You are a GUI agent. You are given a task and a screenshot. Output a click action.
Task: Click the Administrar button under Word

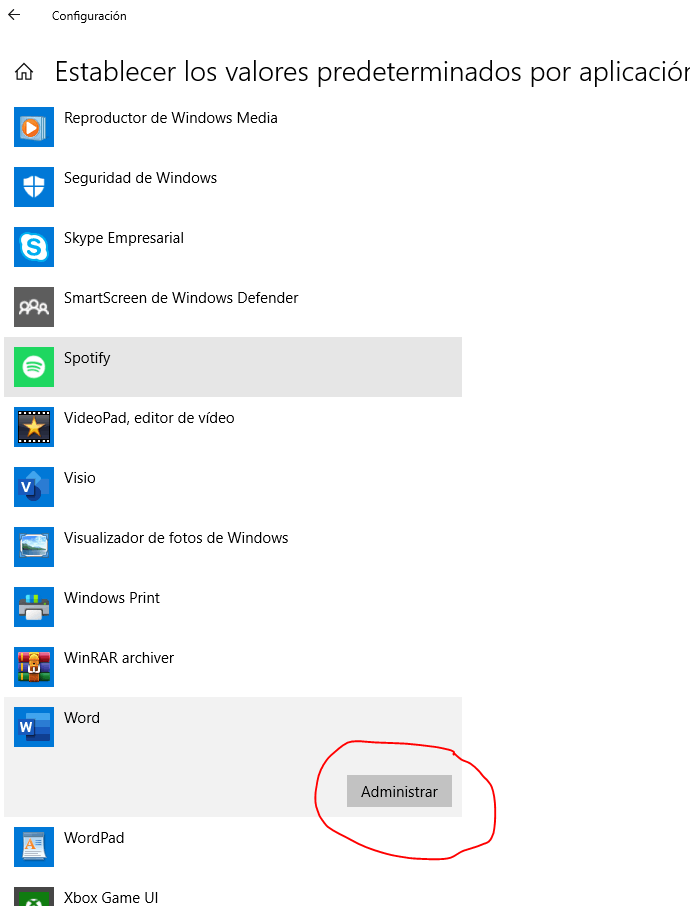tap(399, 791)
